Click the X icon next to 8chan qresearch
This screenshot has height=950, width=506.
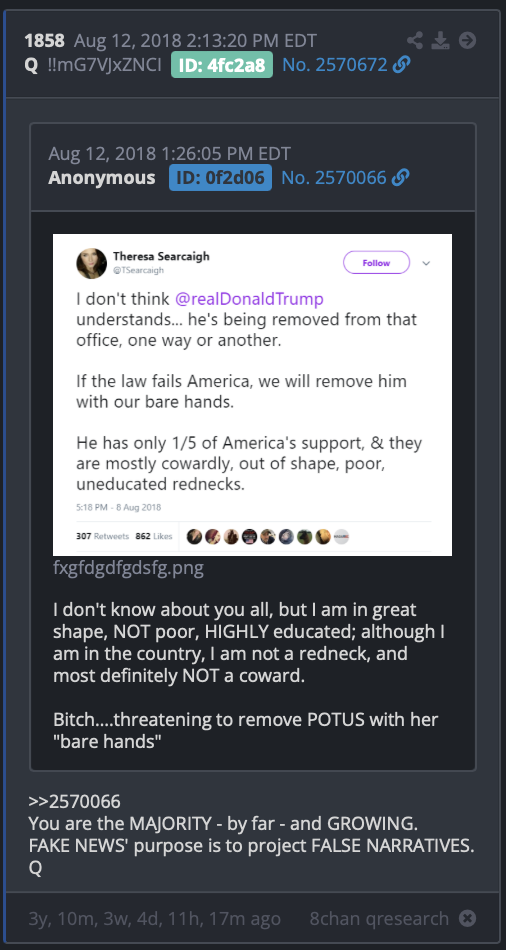467,918
